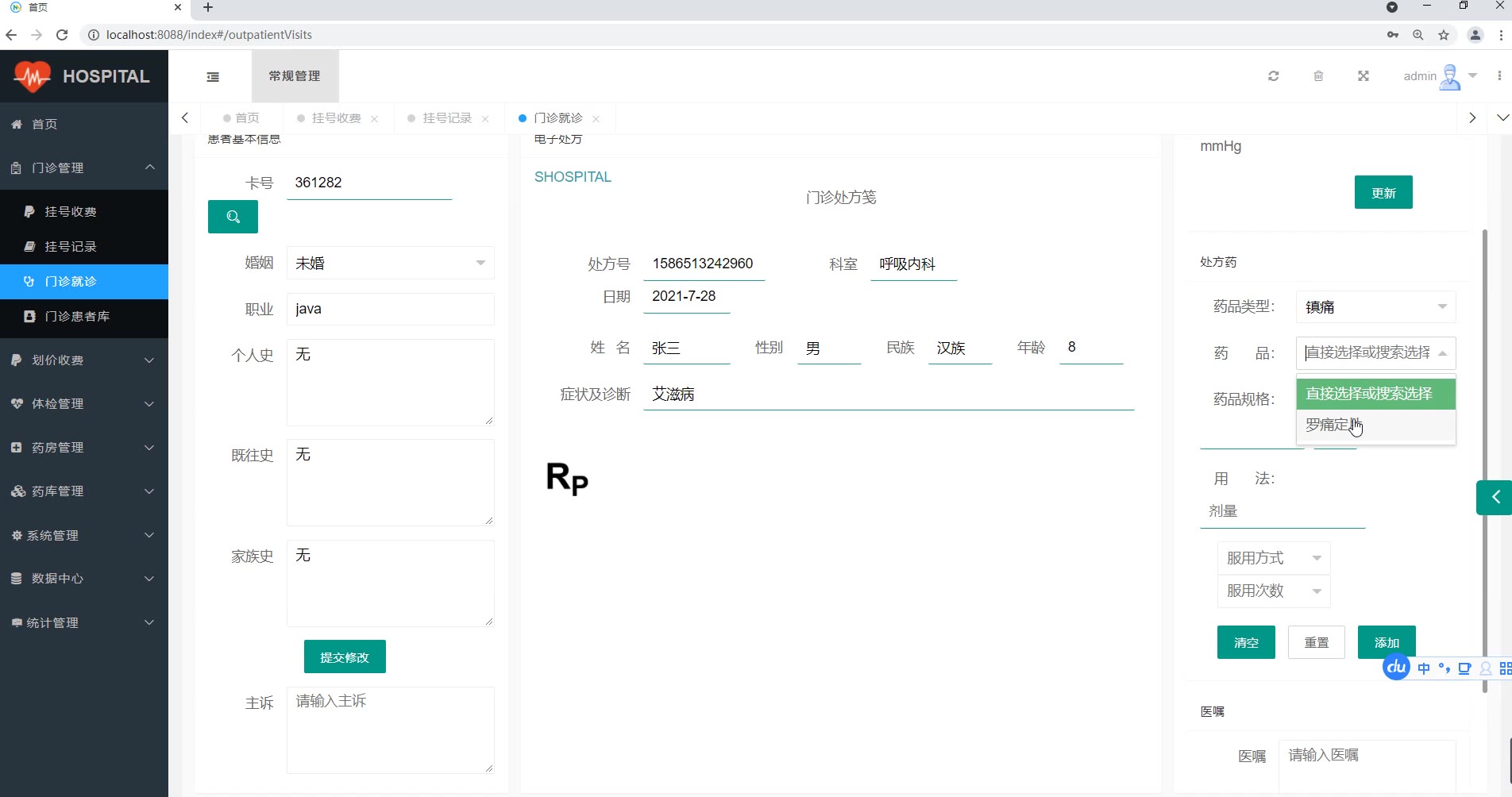Screen dimensions: 1512x797
Task: Toggle the sidebar collapse menu icon
Action: coord(213,77)
